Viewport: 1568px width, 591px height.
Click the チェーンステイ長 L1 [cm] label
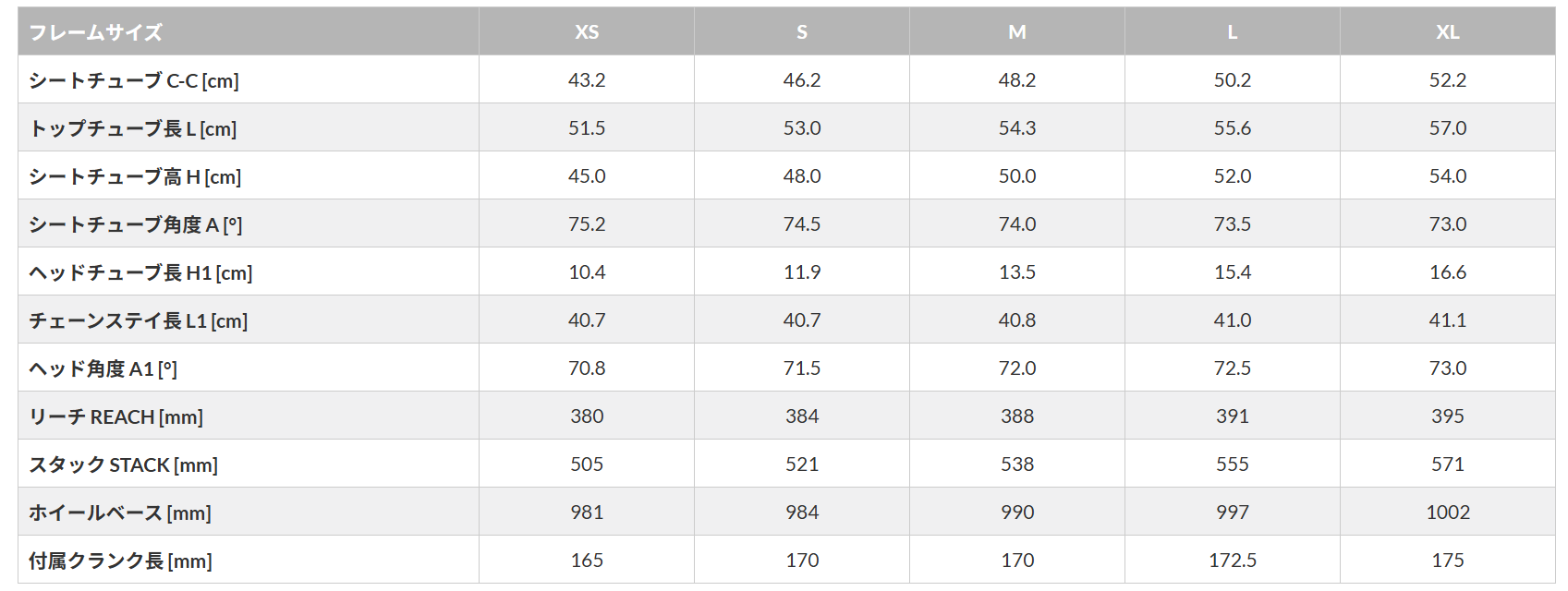click(x=139, y=321)
